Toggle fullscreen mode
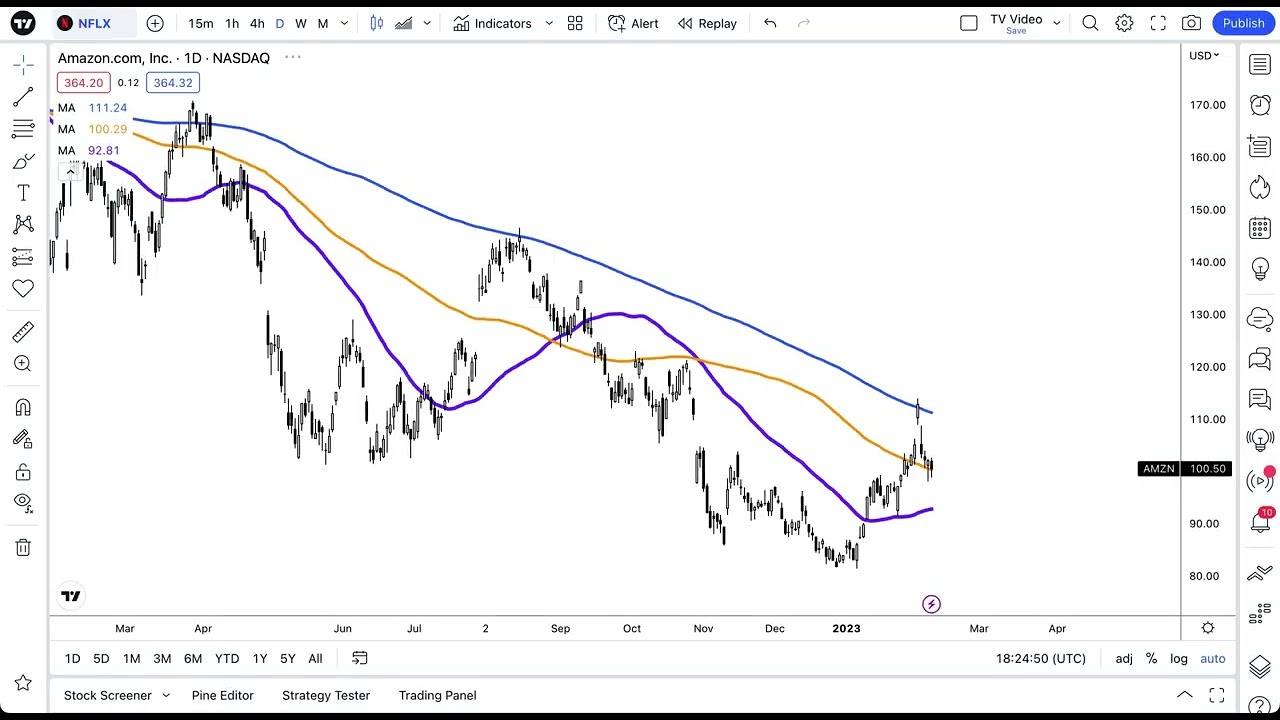 (1158, 23)
